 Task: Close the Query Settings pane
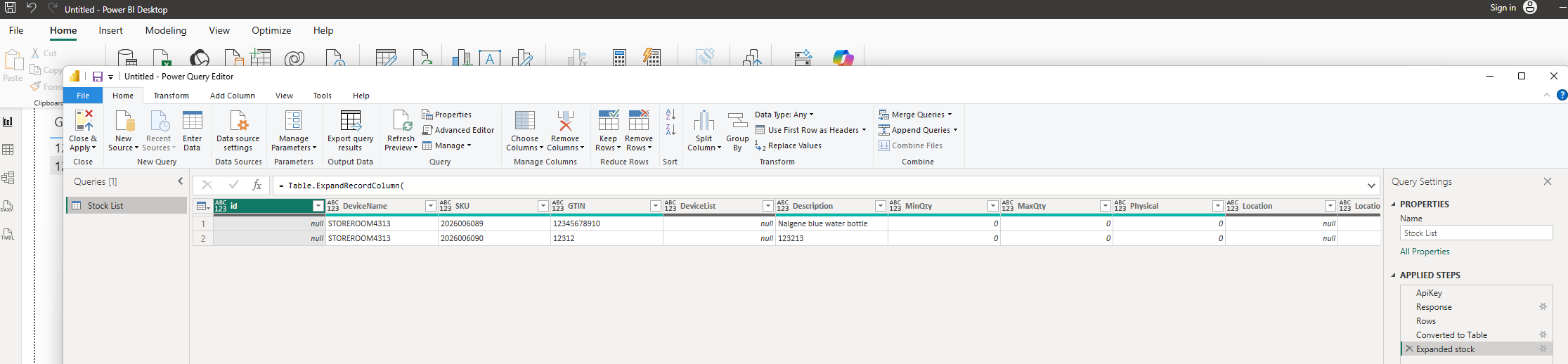point(1547,181)
